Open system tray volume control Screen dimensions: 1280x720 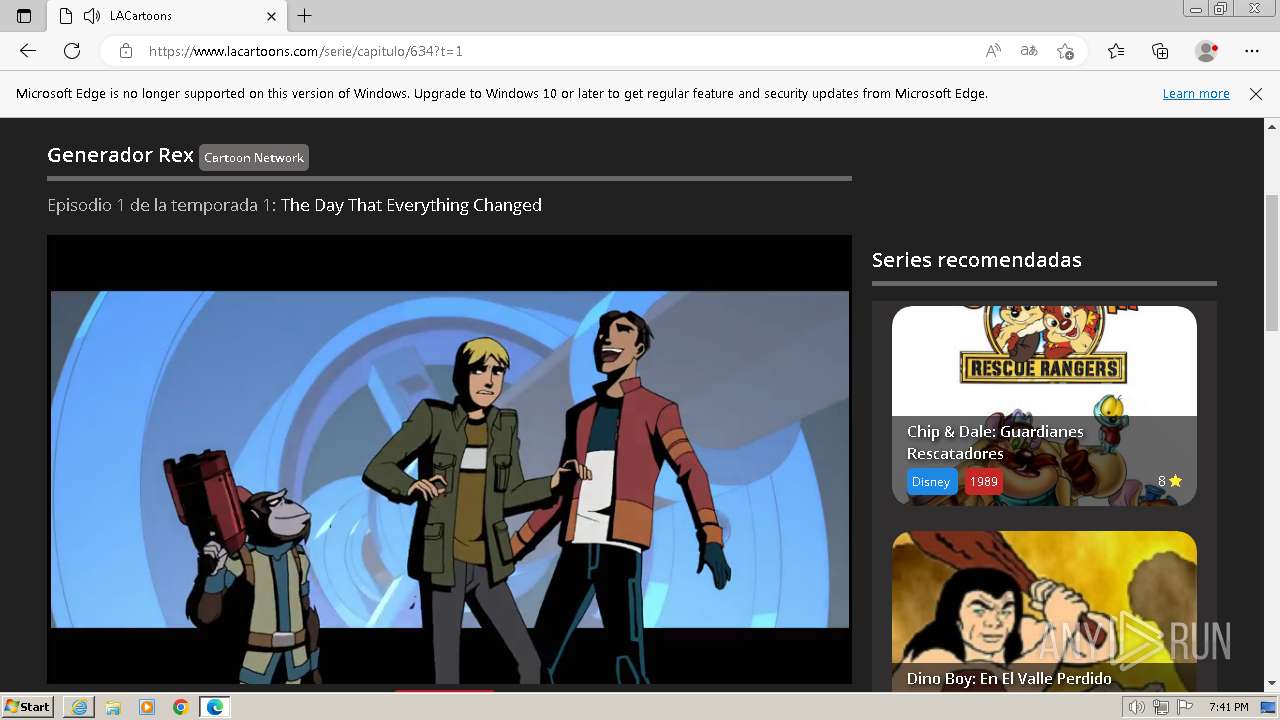tap(1137, 707)
